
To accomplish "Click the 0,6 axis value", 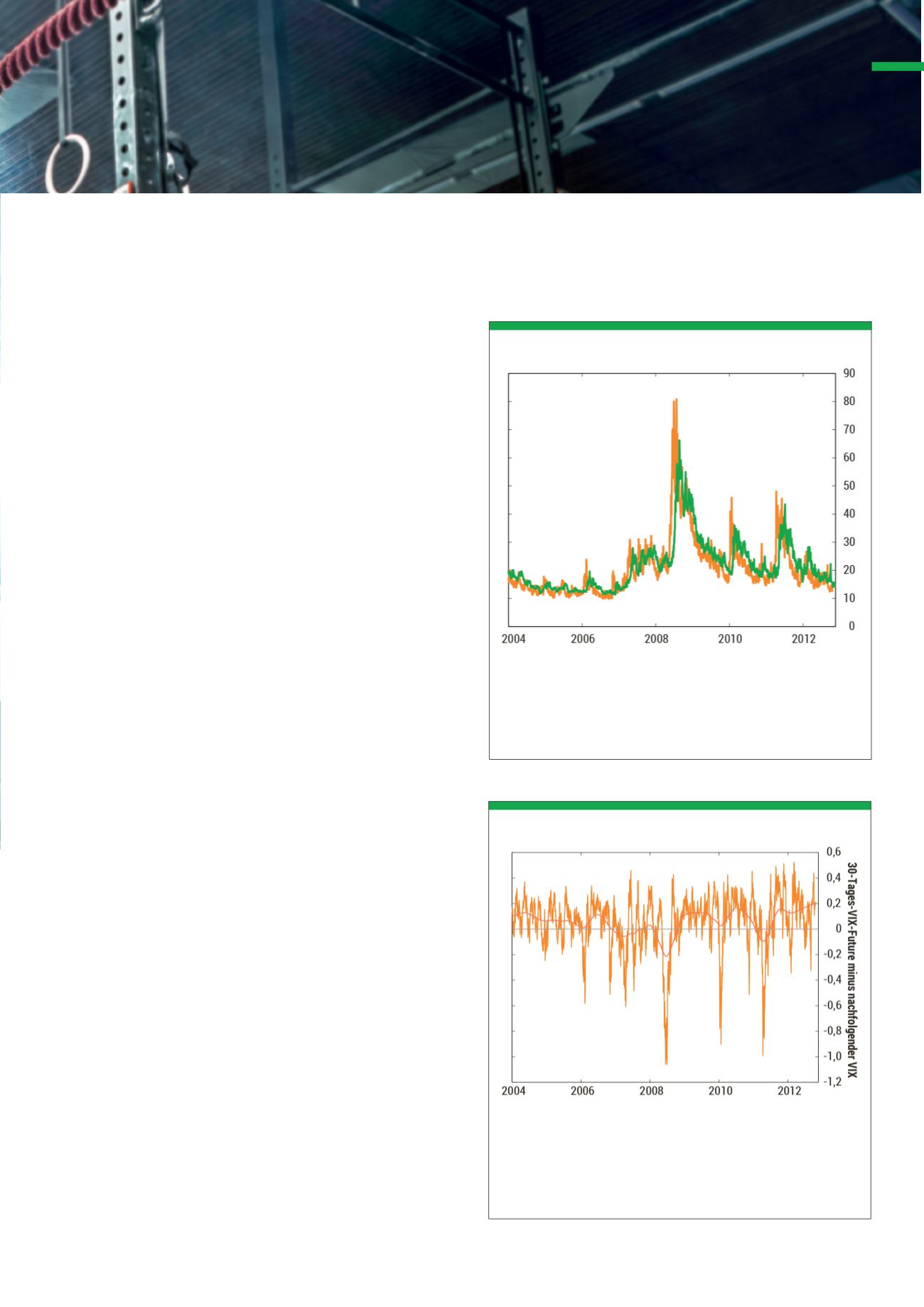I will tap(834, 852).
